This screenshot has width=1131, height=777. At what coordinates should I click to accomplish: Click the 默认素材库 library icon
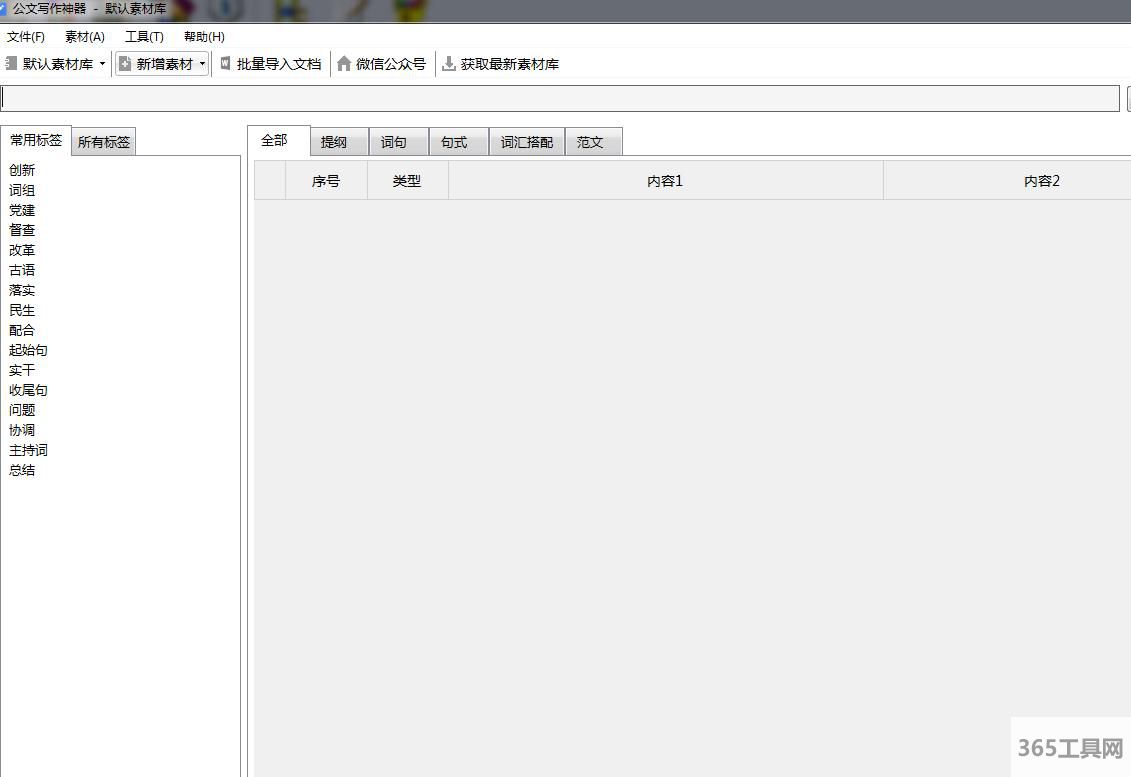11,64
